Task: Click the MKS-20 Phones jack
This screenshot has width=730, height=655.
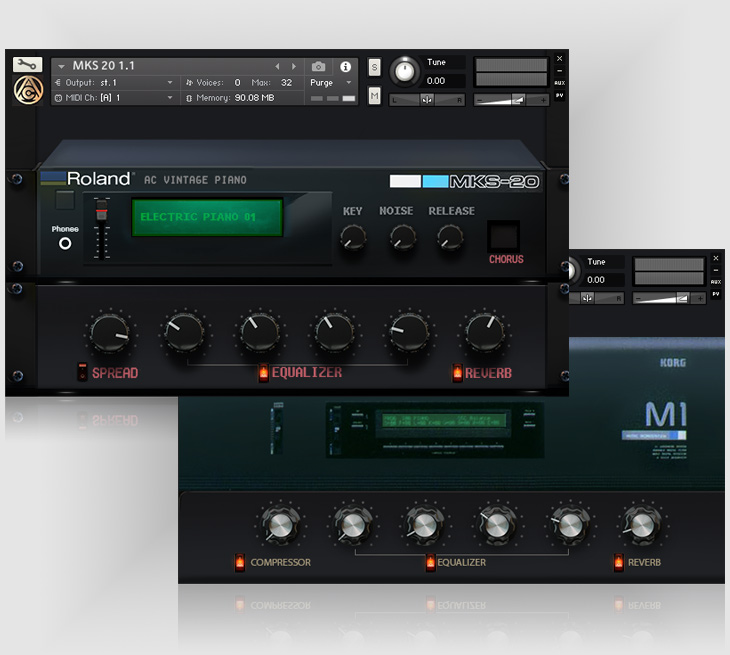Action: click(65, 243)
